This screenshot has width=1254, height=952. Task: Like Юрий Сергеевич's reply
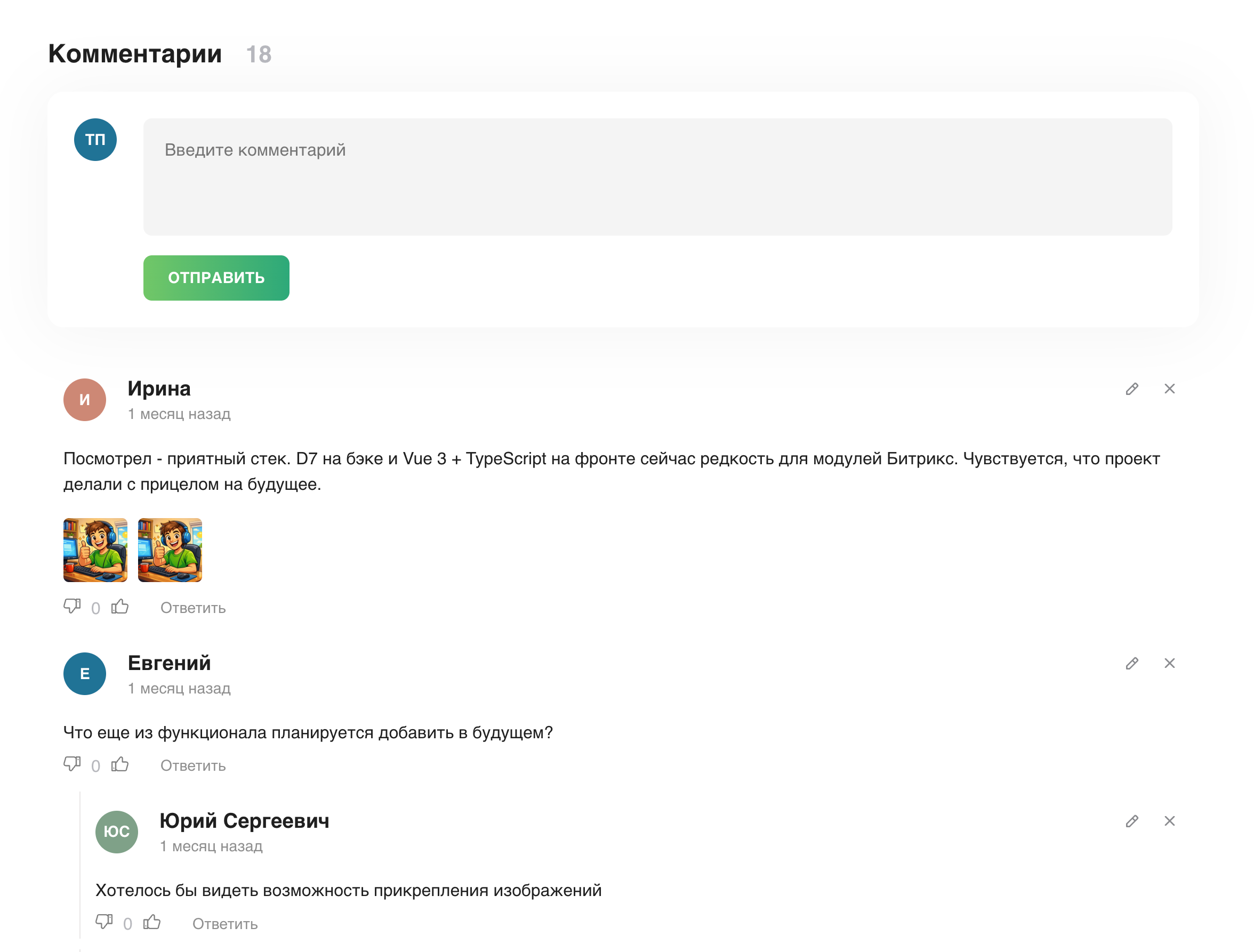[152, 923]
